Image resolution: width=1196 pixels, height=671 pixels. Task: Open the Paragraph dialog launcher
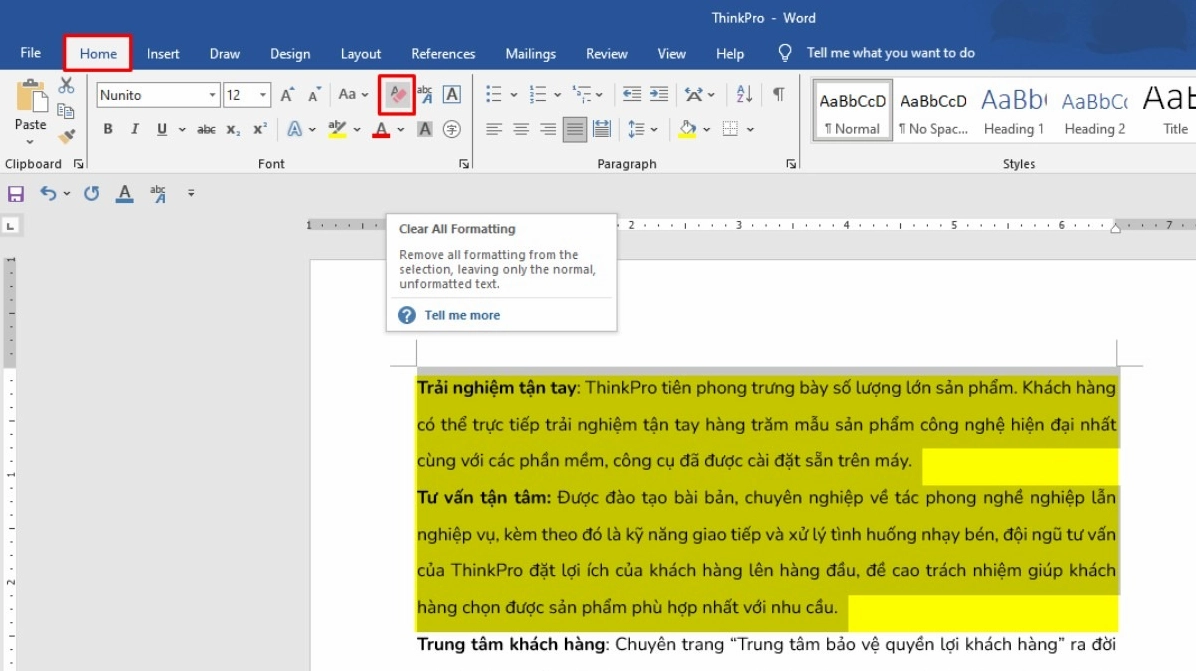(791, 164)
